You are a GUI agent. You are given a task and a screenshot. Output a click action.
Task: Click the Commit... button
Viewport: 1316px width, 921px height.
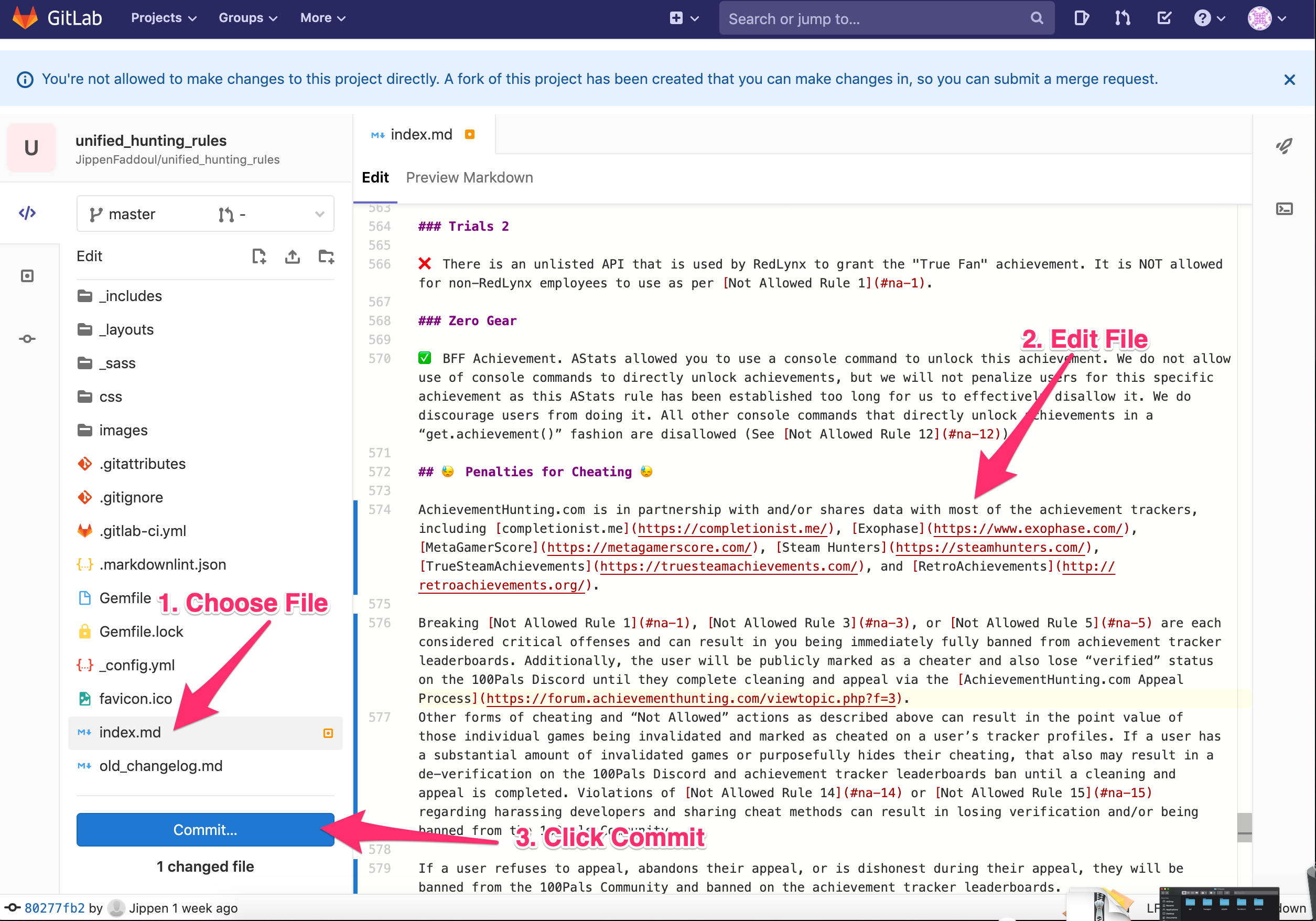[205, 830]
